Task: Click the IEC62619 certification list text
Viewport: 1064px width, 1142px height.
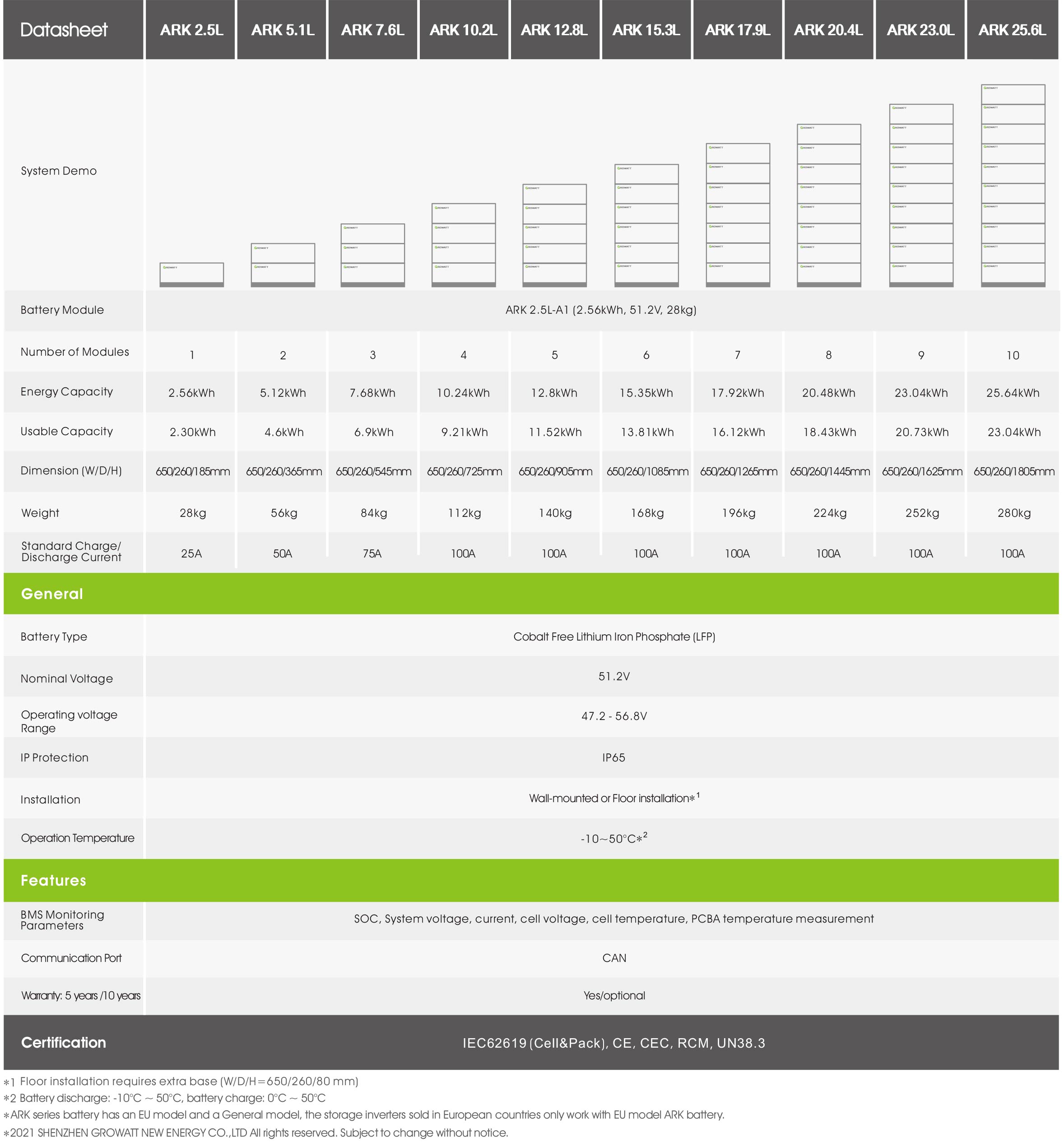Action: click(x=613, y=1043)
